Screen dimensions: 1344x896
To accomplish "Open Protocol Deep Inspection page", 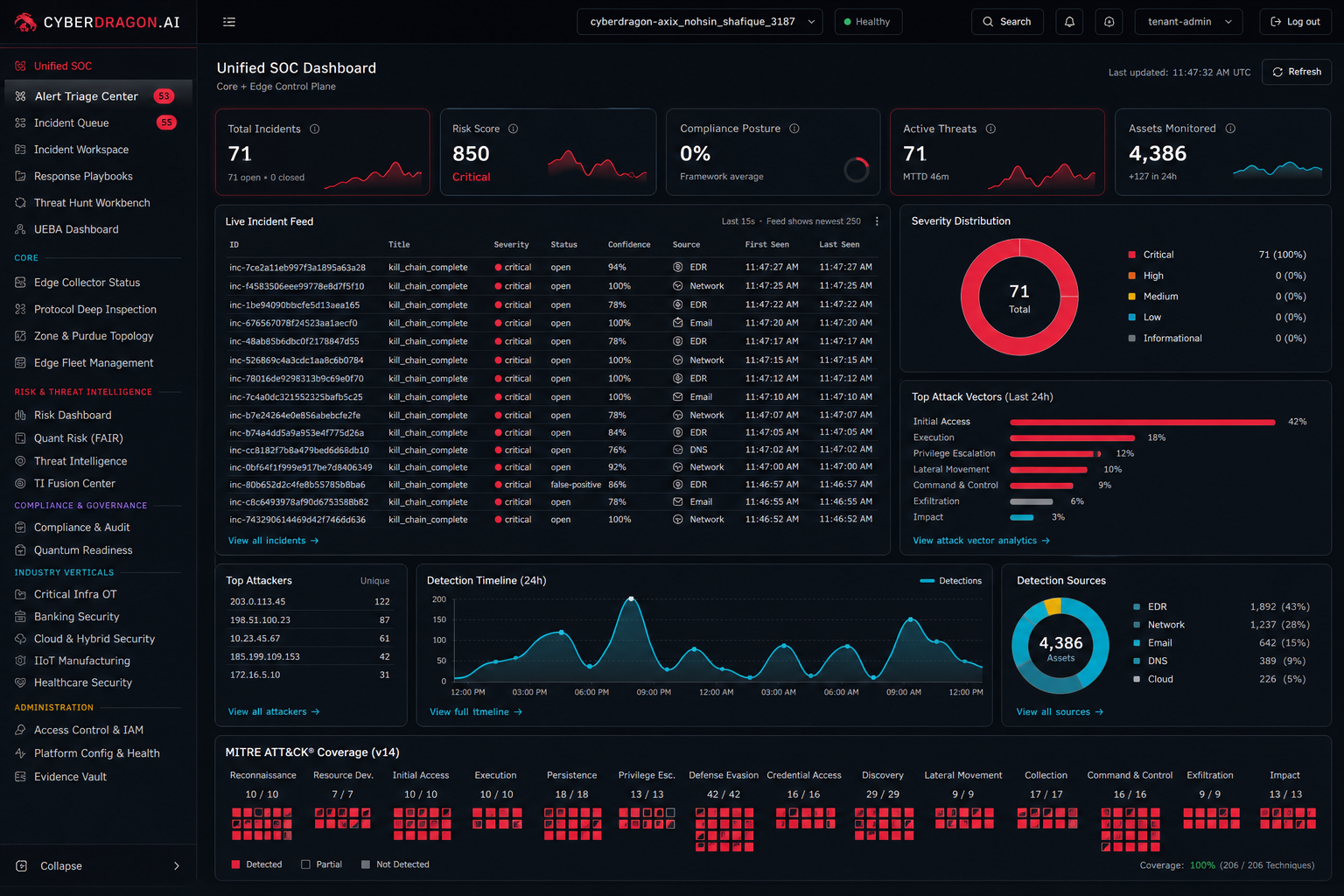I will coord(95,310).
